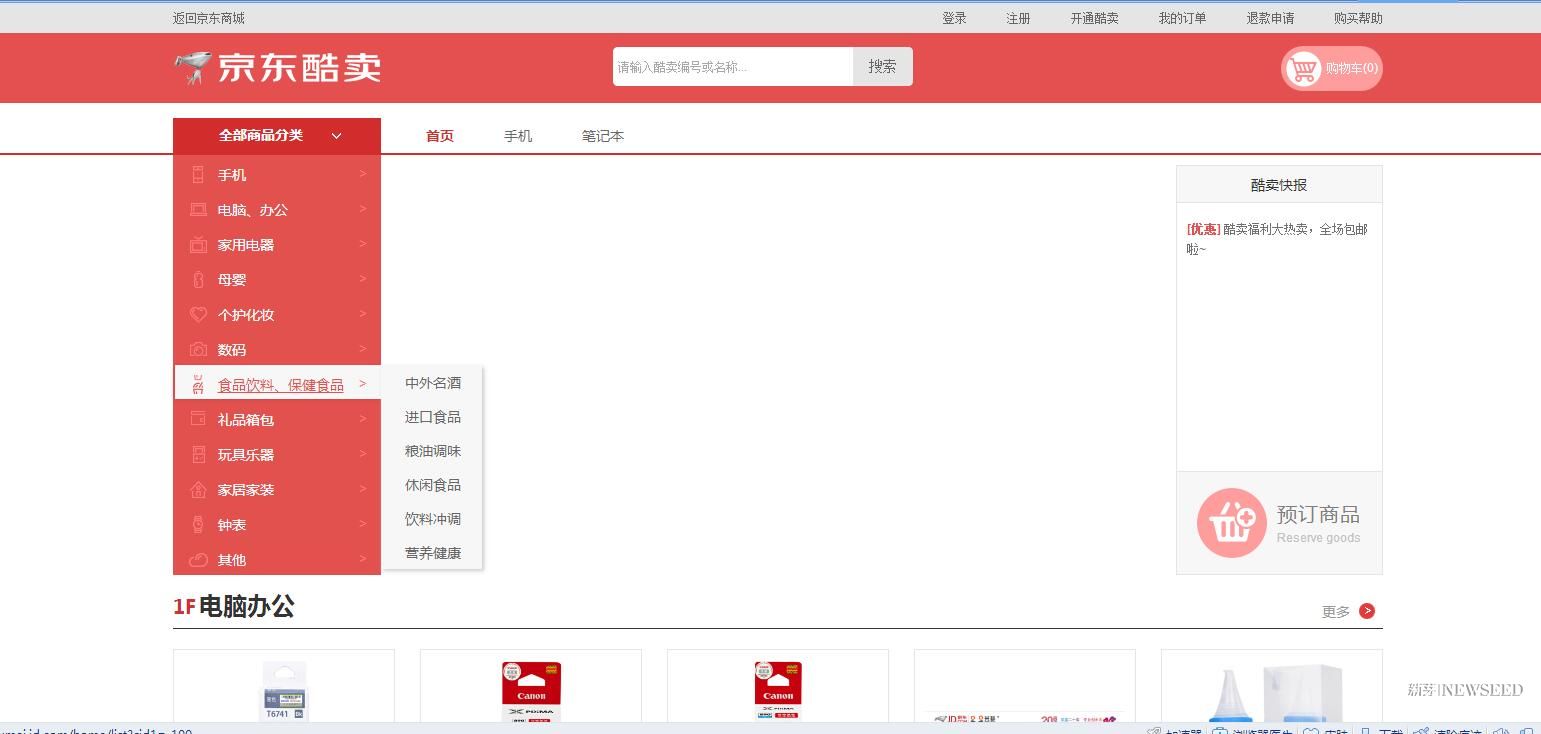This screenshot has width=1541, height=734.
Task: Expand the 家居家装 category arrow
Action: click(x=363, y=489)
